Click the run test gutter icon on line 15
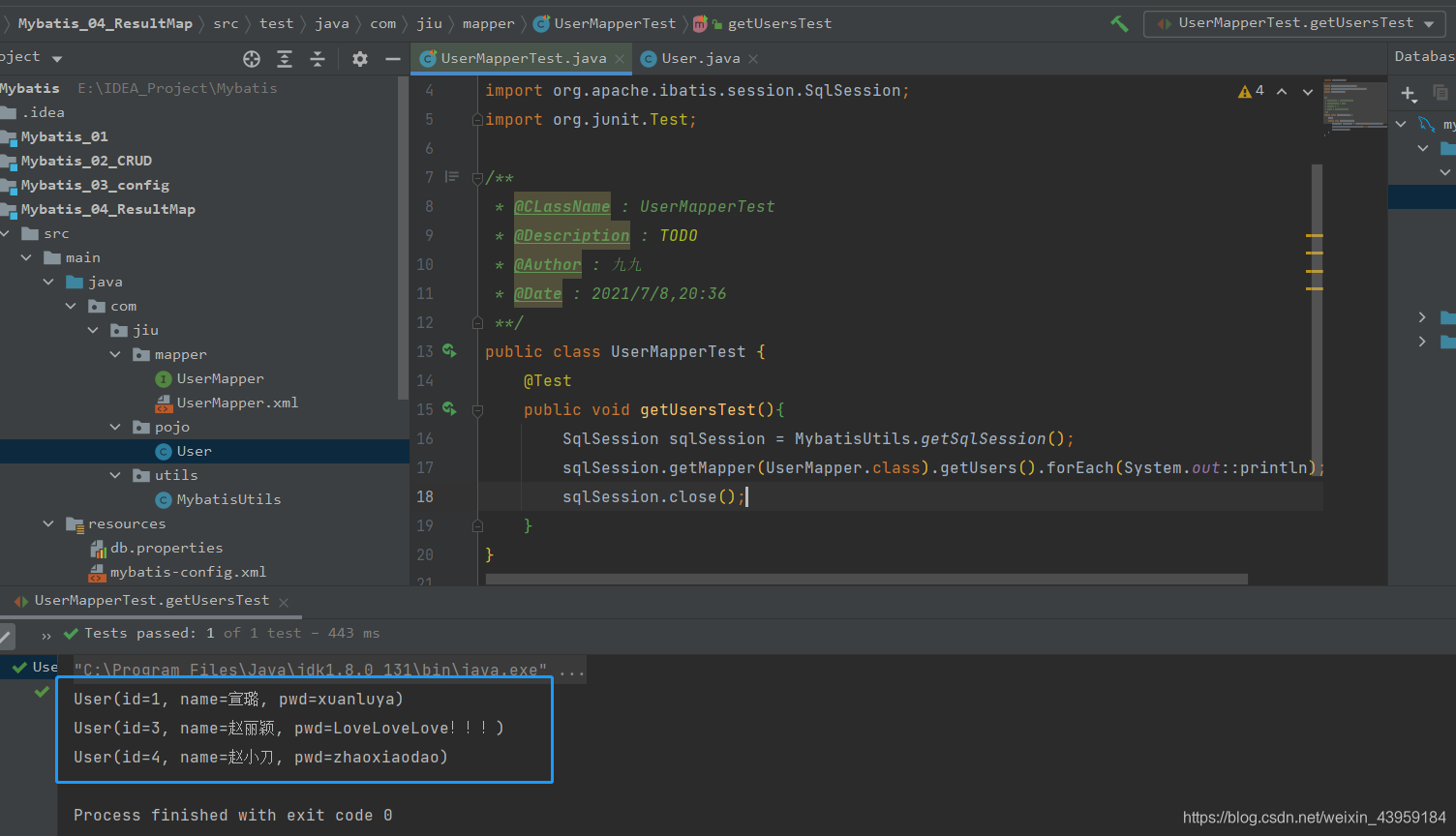This screenshot has height=836, width=1456. (x=450, y=409)
